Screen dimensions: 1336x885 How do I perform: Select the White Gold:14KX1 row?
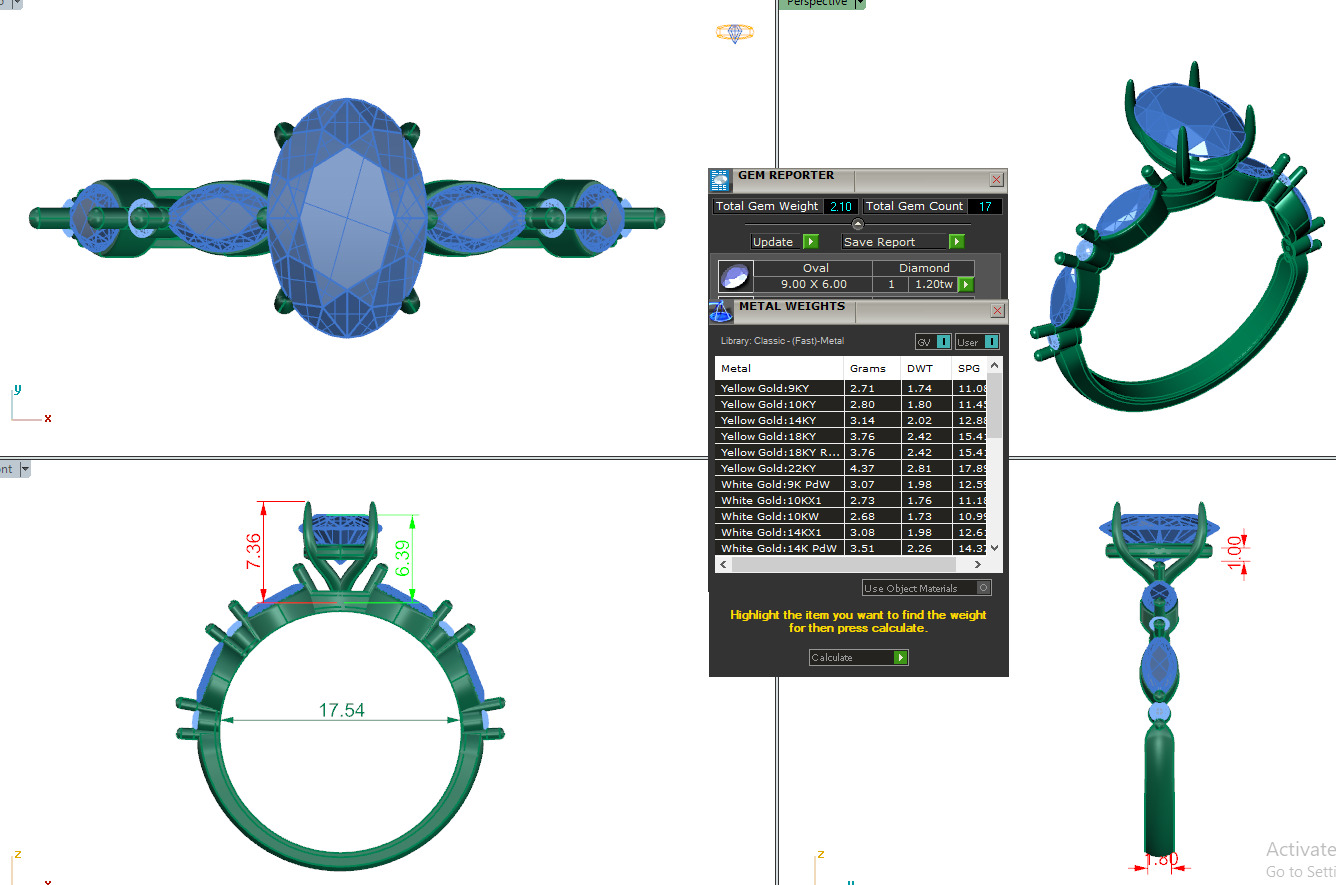(x=852, y=532)
